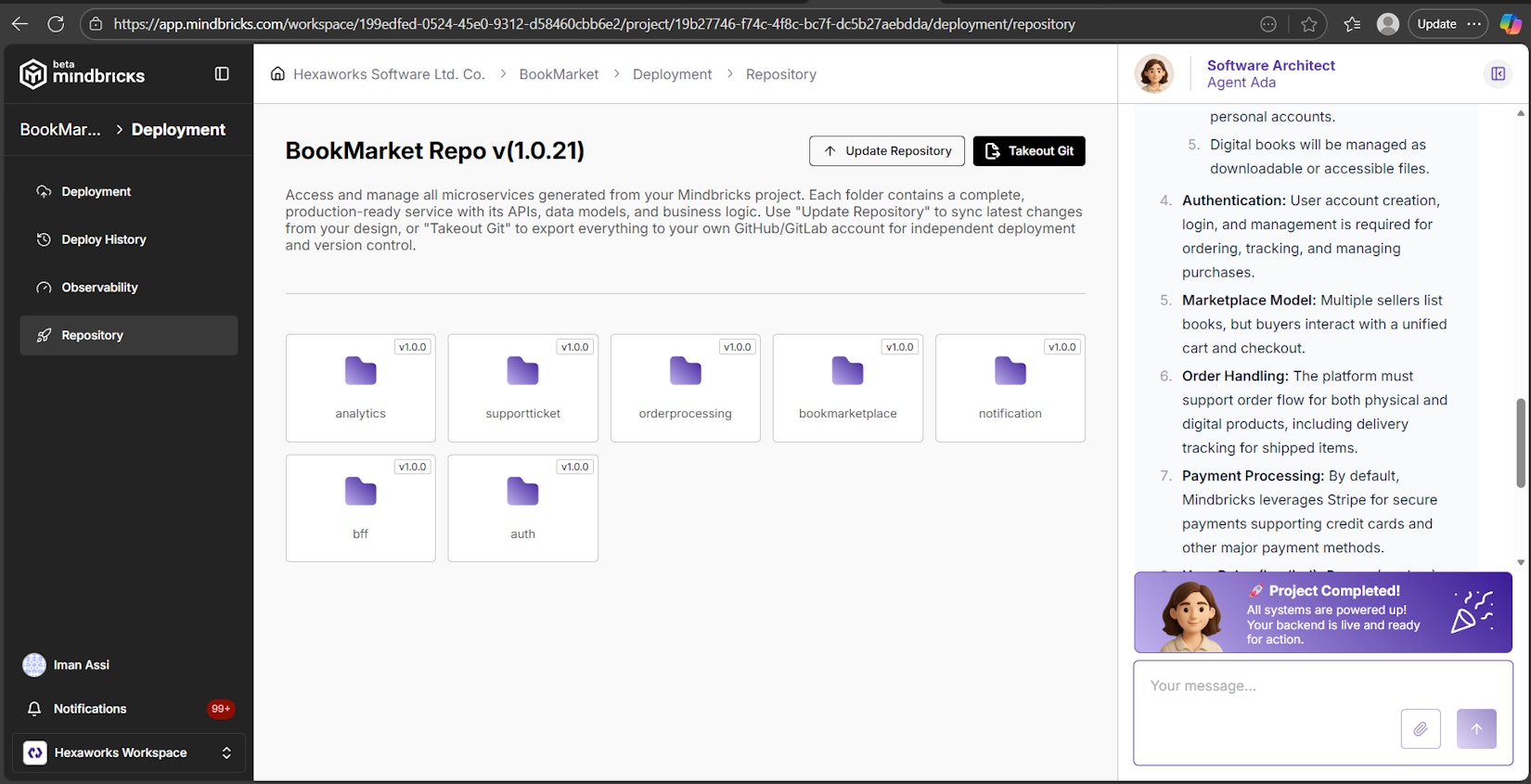
Task: Send message with the arrow button
Action: coord(1475,728)
